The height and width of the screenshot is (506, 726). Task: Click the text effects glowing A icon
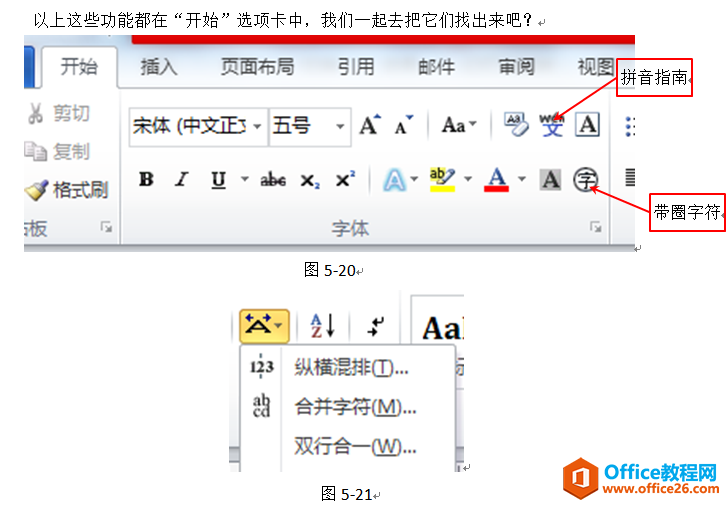(394, 180)
